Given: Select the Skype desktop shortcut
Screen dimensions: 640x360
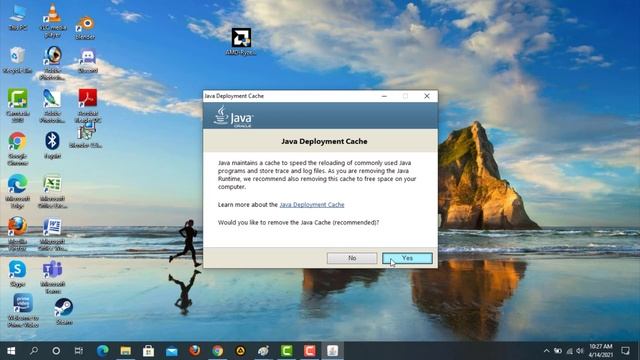Looking at the screenshot, I should (18, 273).
